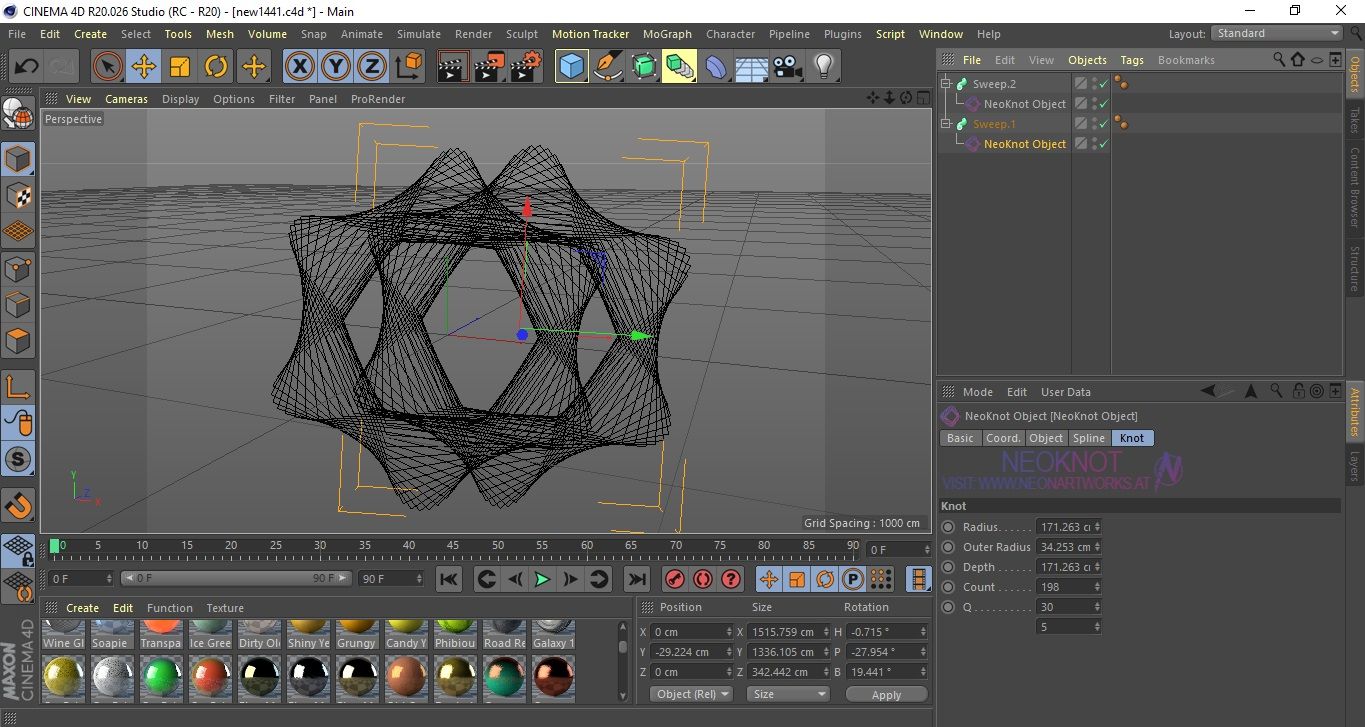
Task: Click the Count input field
Action: (1065, 587)
